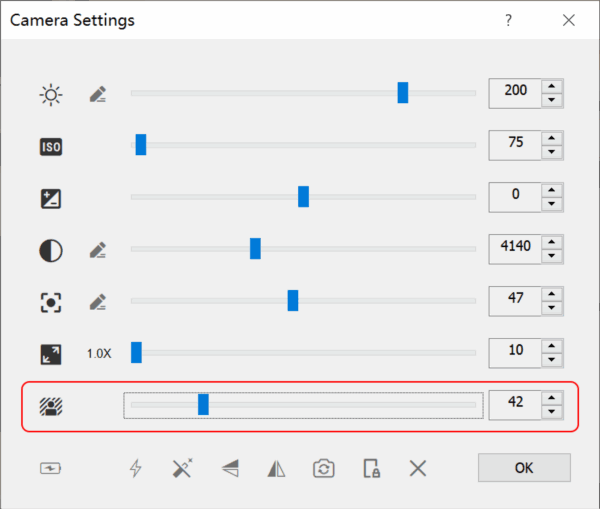Click the focus target icon
Screen dimensions: 600x509
point(50,302)
